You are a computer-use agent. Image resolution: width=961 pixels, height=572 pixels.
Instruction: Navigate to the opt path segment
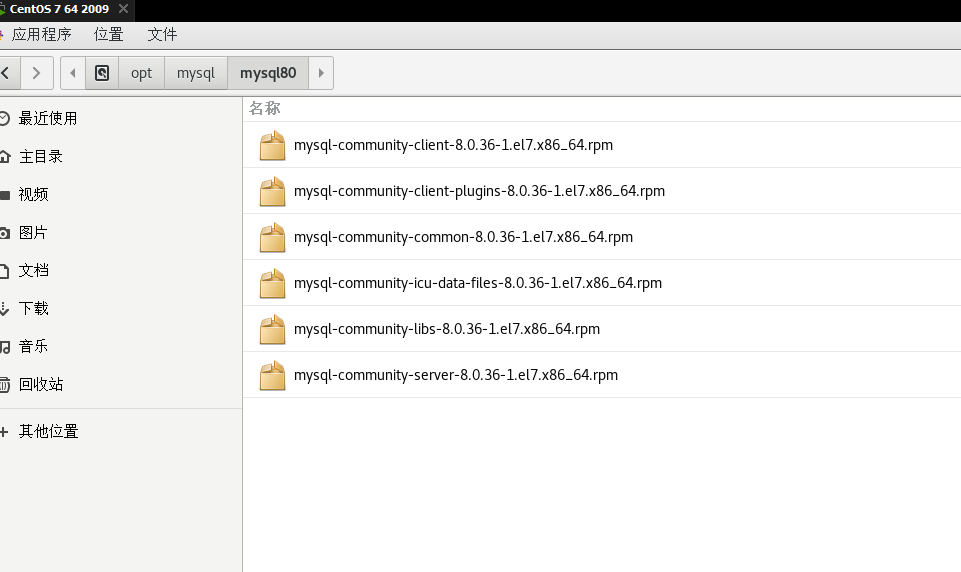tap(142, 73)
